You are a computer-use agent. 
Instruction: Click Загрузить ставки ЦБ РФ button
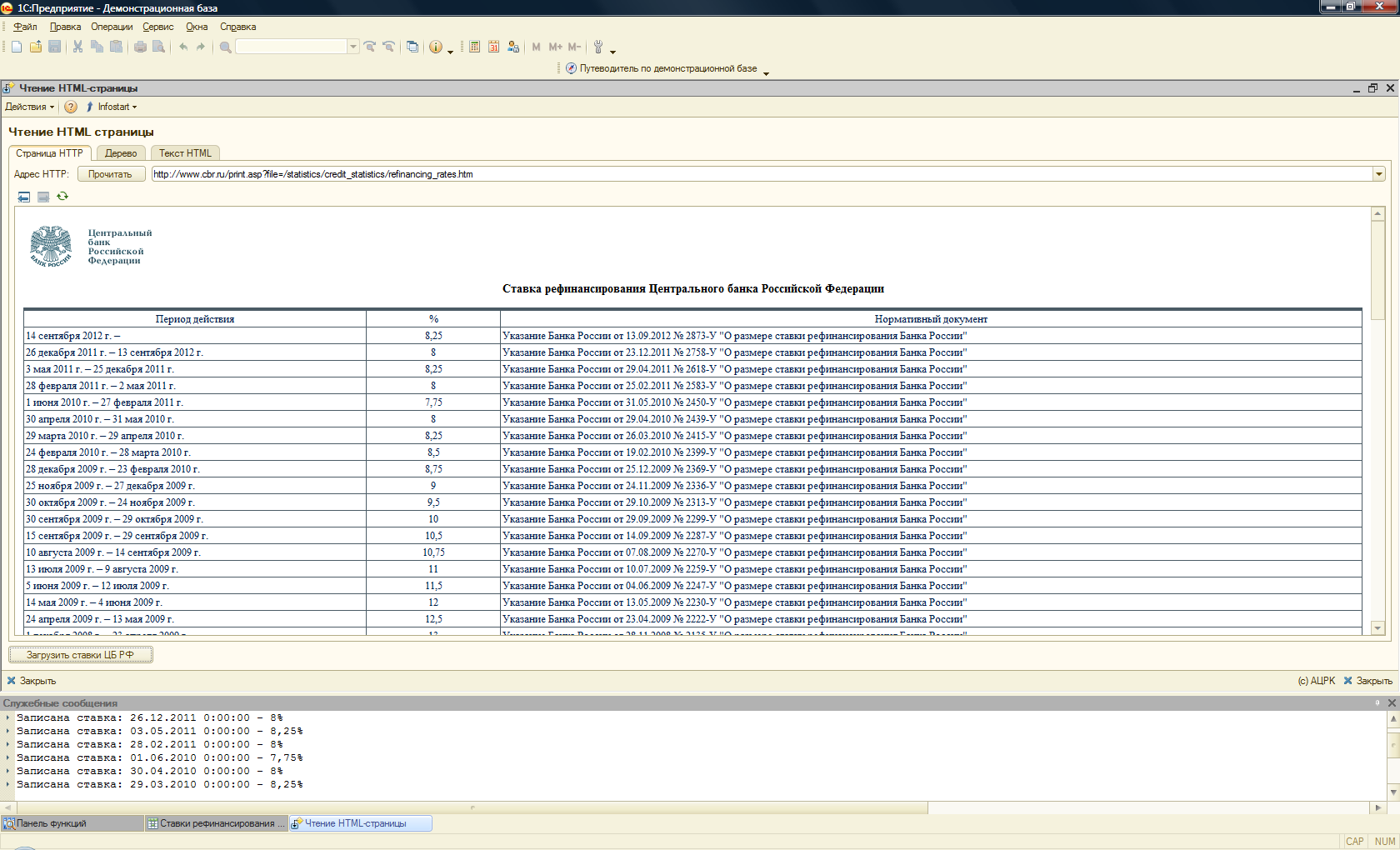[x=81, y=655]
